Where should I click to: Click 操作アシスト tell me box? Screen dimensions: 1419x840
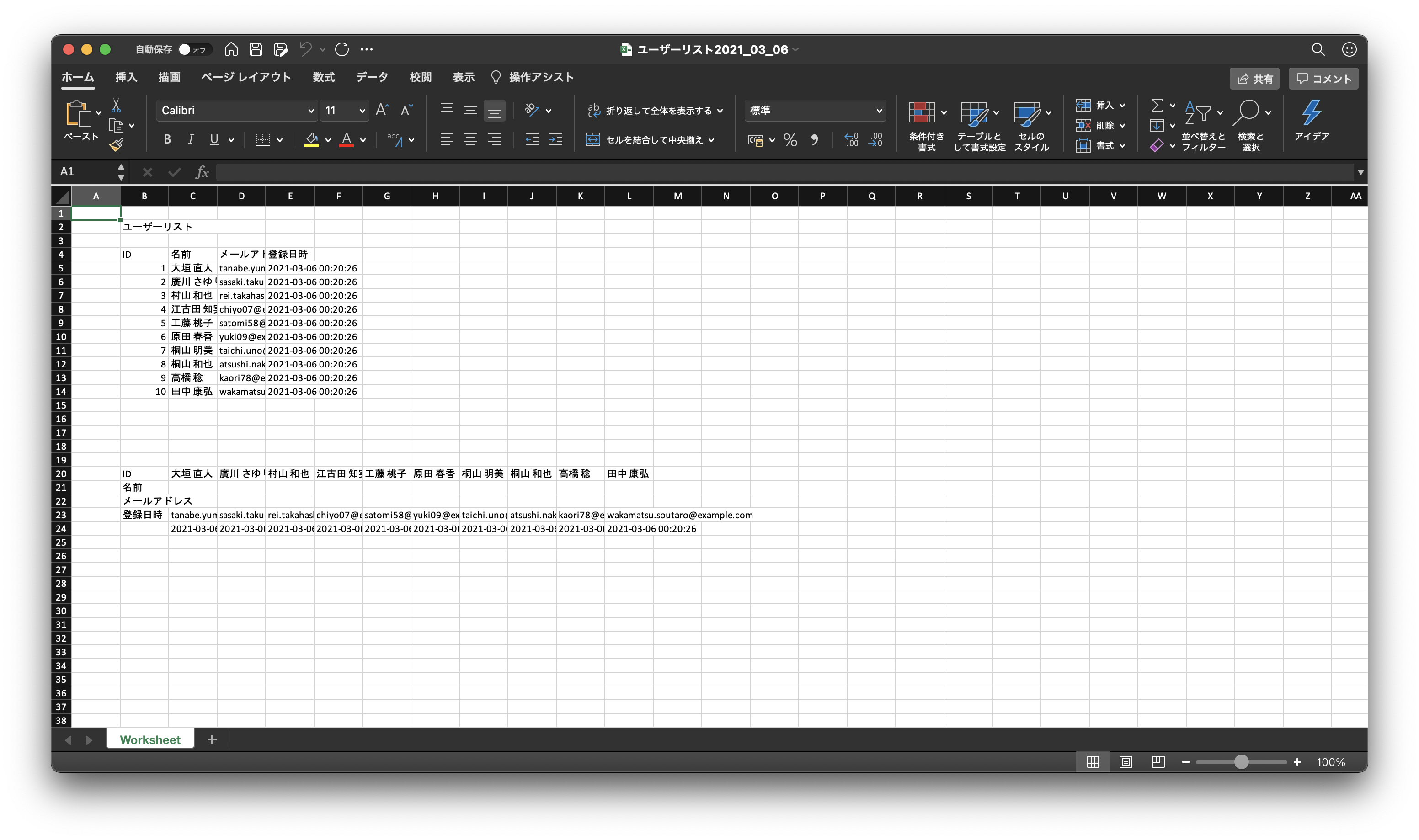(532, 78)
